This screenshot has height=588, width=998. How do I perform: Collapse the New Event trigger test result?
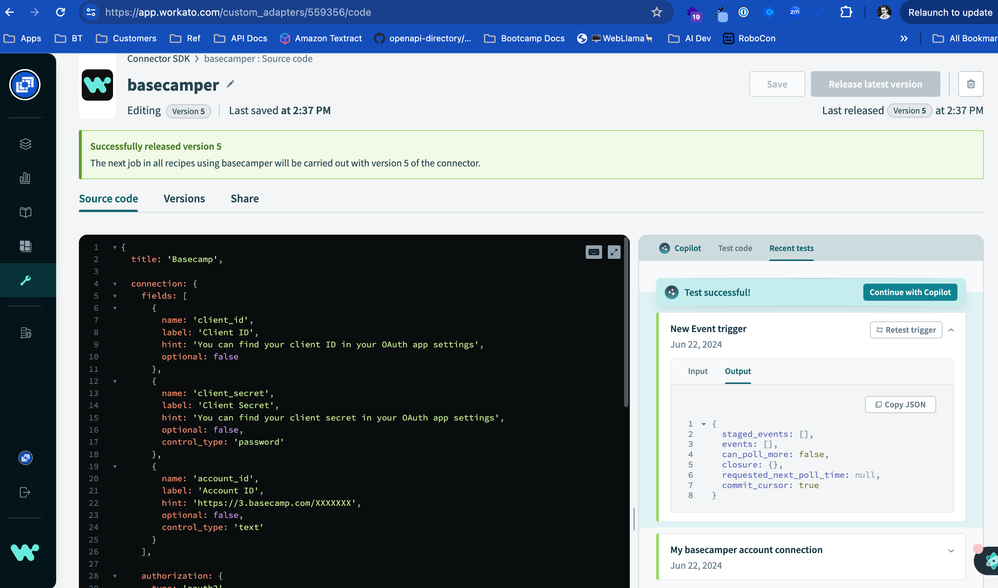951,330
